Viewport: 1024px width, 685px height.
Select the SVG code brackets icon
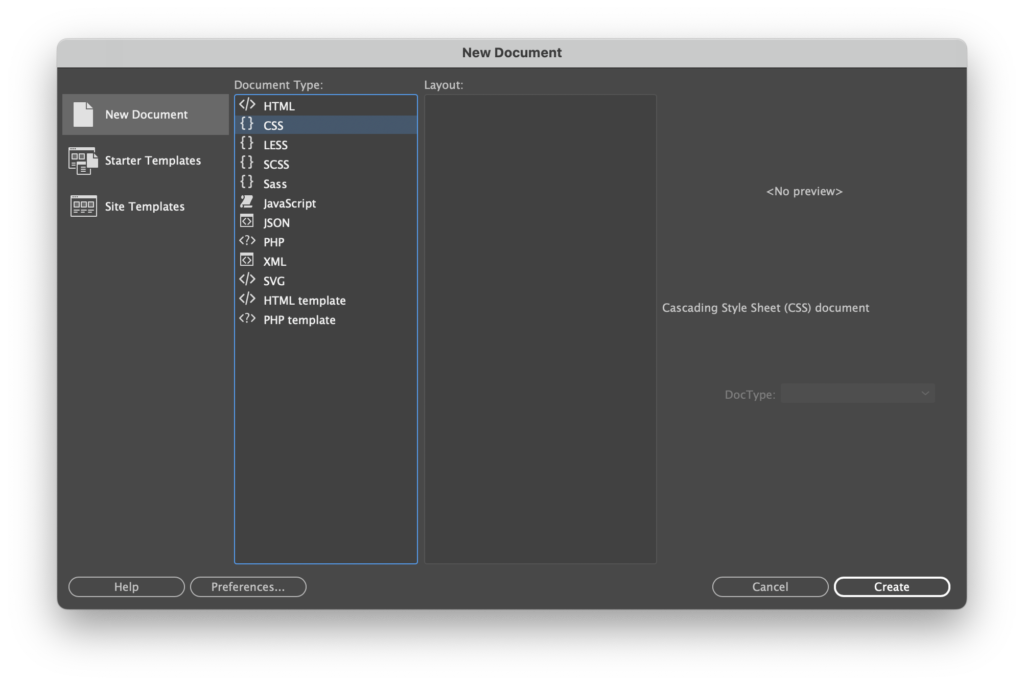[x=247, y=281]
